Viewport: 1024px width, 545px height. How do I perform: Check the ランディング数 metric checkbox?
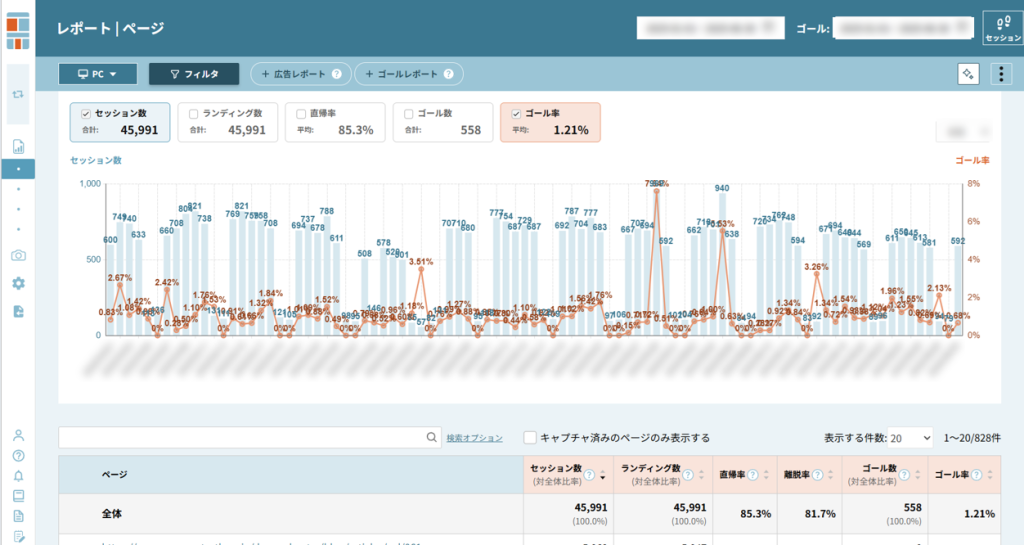point(193,114)
